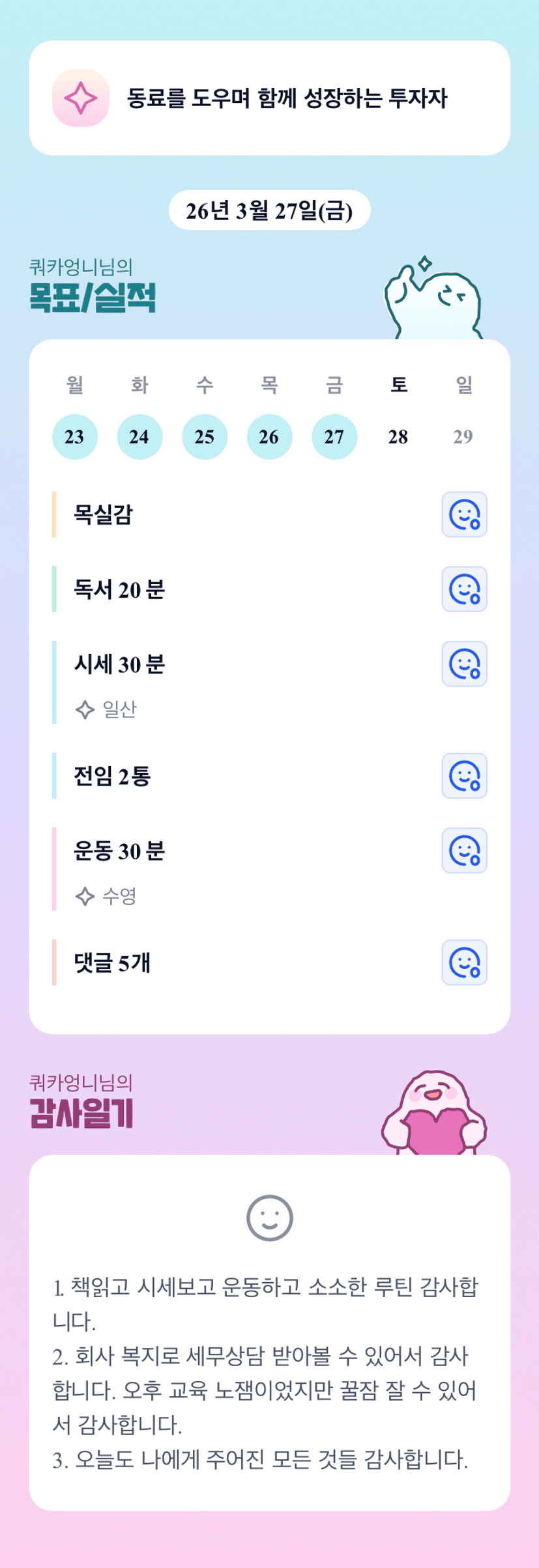Switch to Saturday 28

tap(398, 437)
